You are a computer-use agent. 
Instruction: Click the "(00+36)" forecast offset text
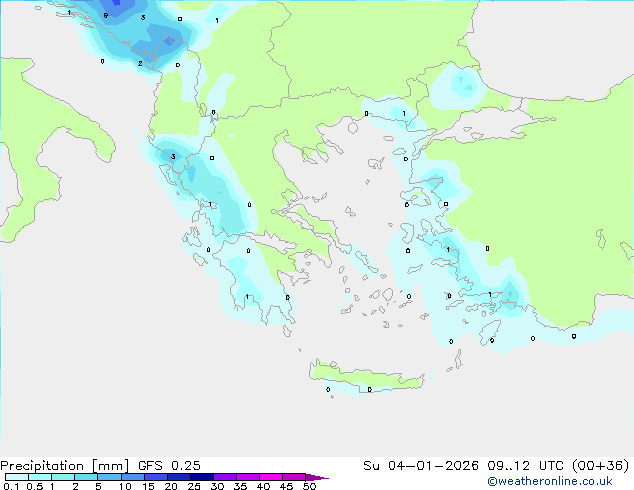[x=600, y=466]
